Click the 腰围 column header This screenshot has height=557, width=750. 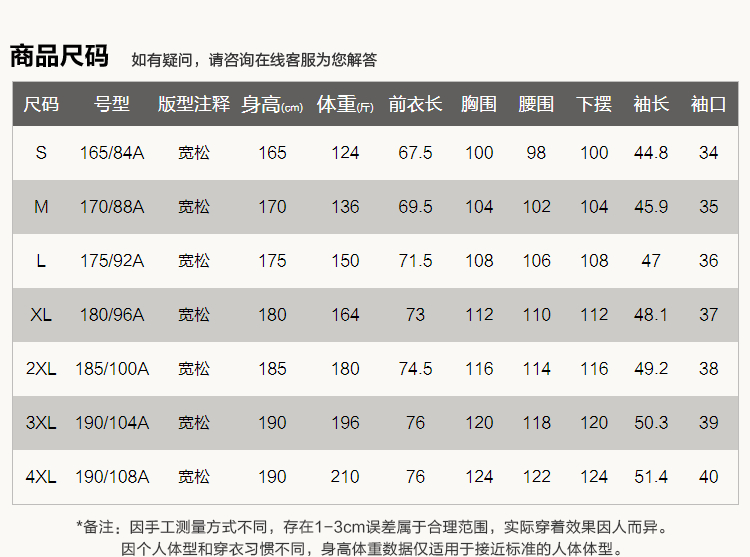click(536, 104)
